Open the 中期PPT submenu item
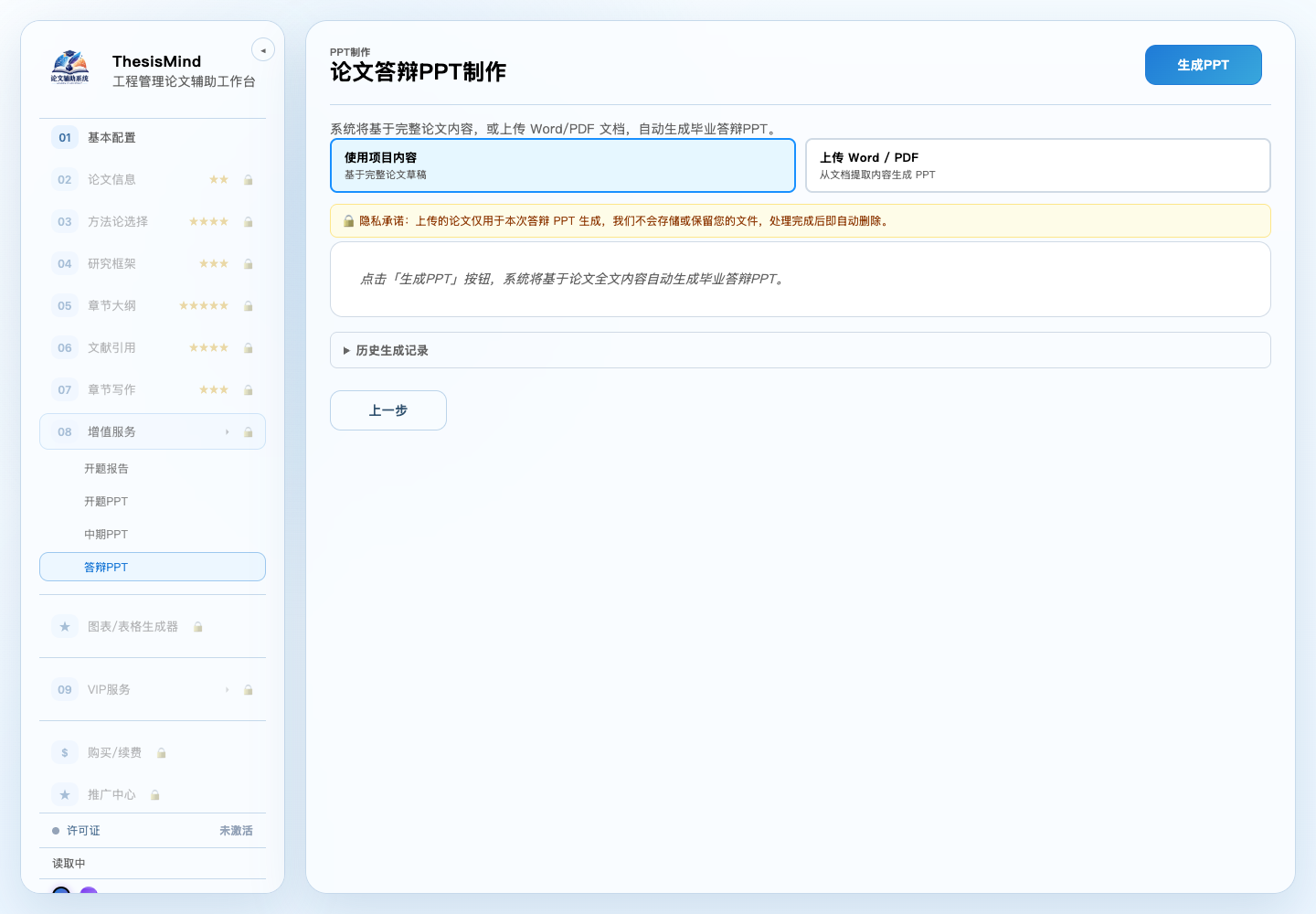 tap(153, 535)
